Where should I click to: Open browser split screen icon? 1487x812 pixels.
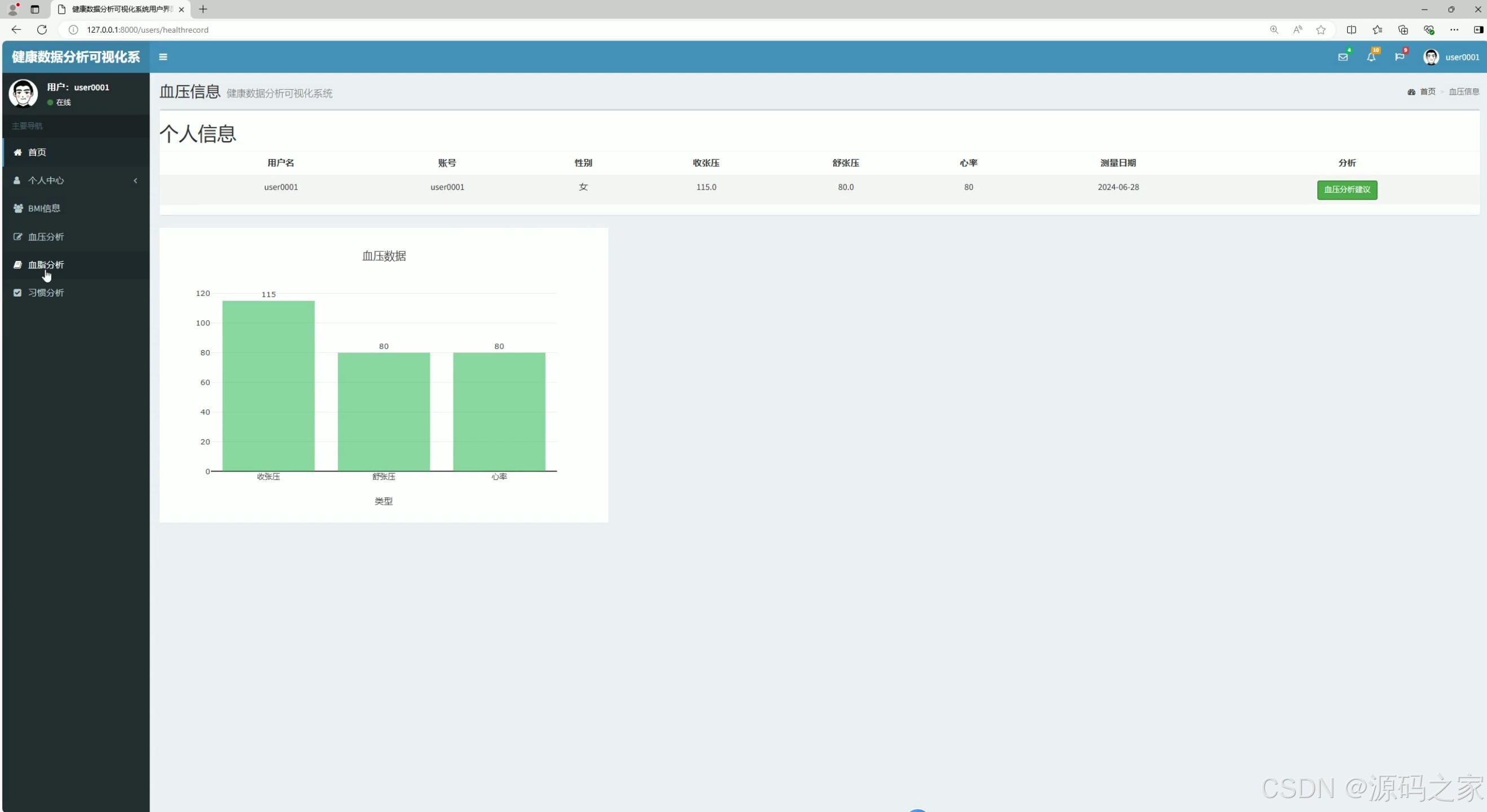coord(1352,29)
